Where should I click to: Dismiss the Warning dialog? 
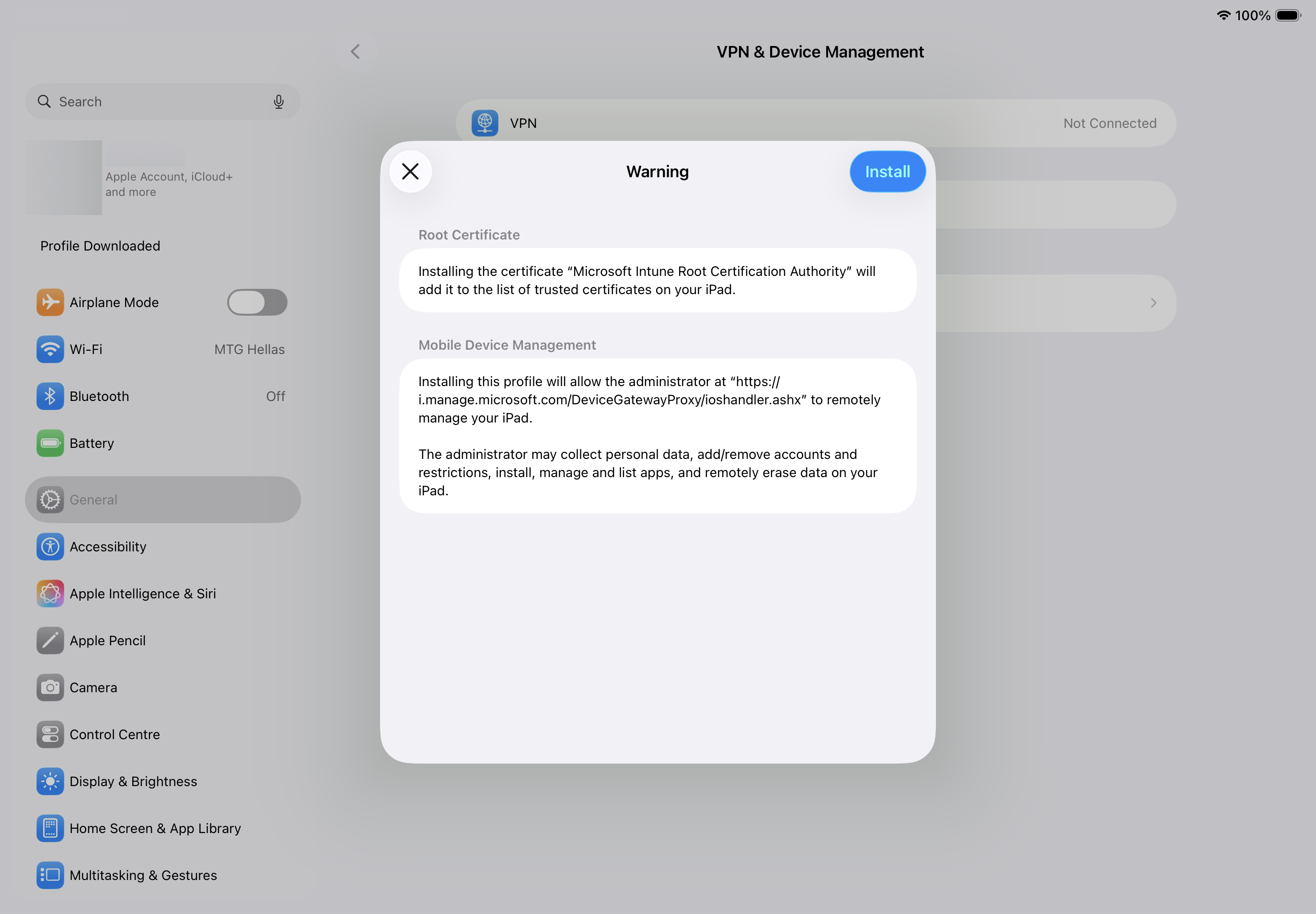(410, 171)
